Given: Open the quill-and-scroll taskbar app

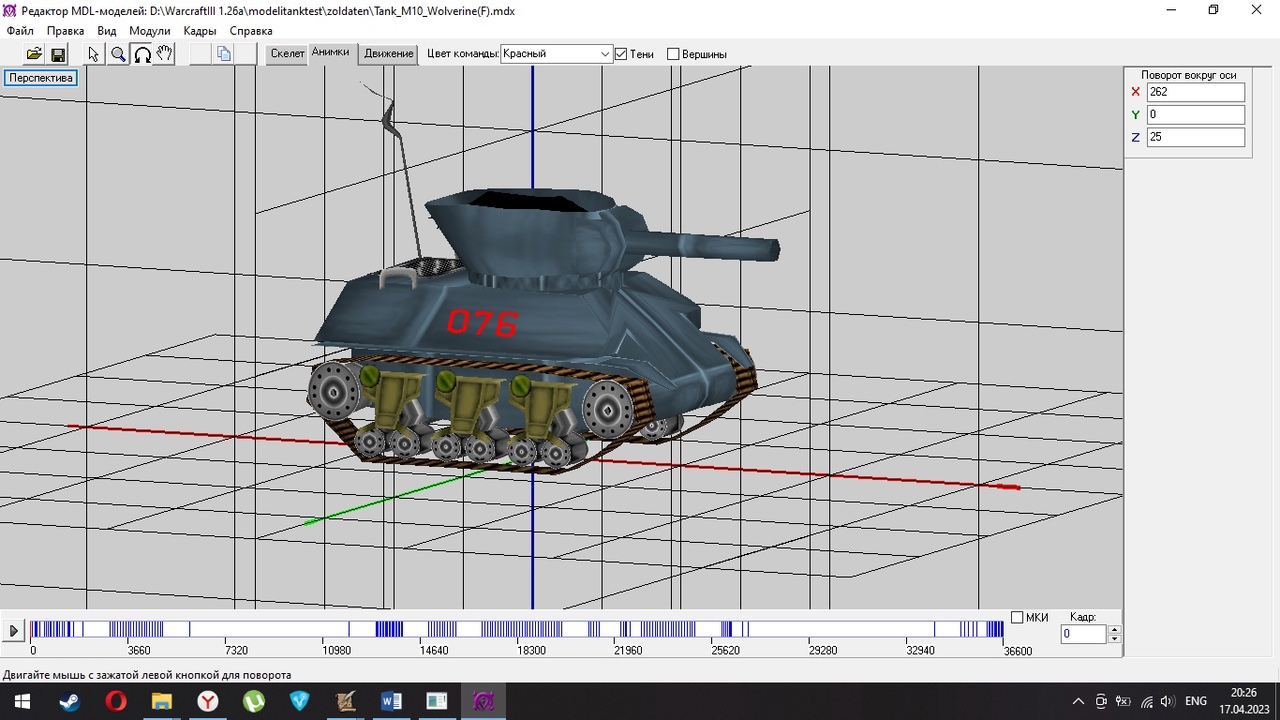Looking at the screenshot, I should tap(345, 701).
